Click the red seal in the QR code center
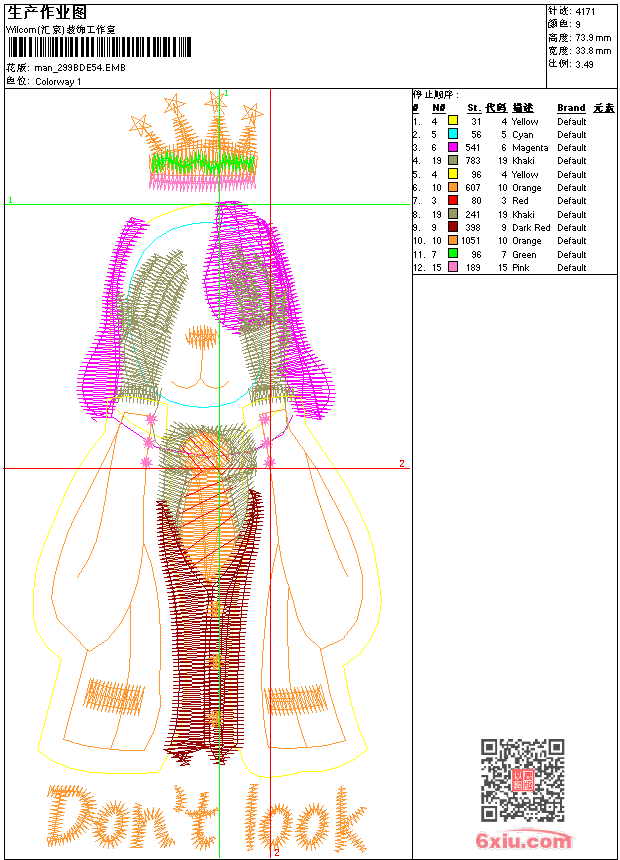The image size is (620, 860). coord(522,781)
